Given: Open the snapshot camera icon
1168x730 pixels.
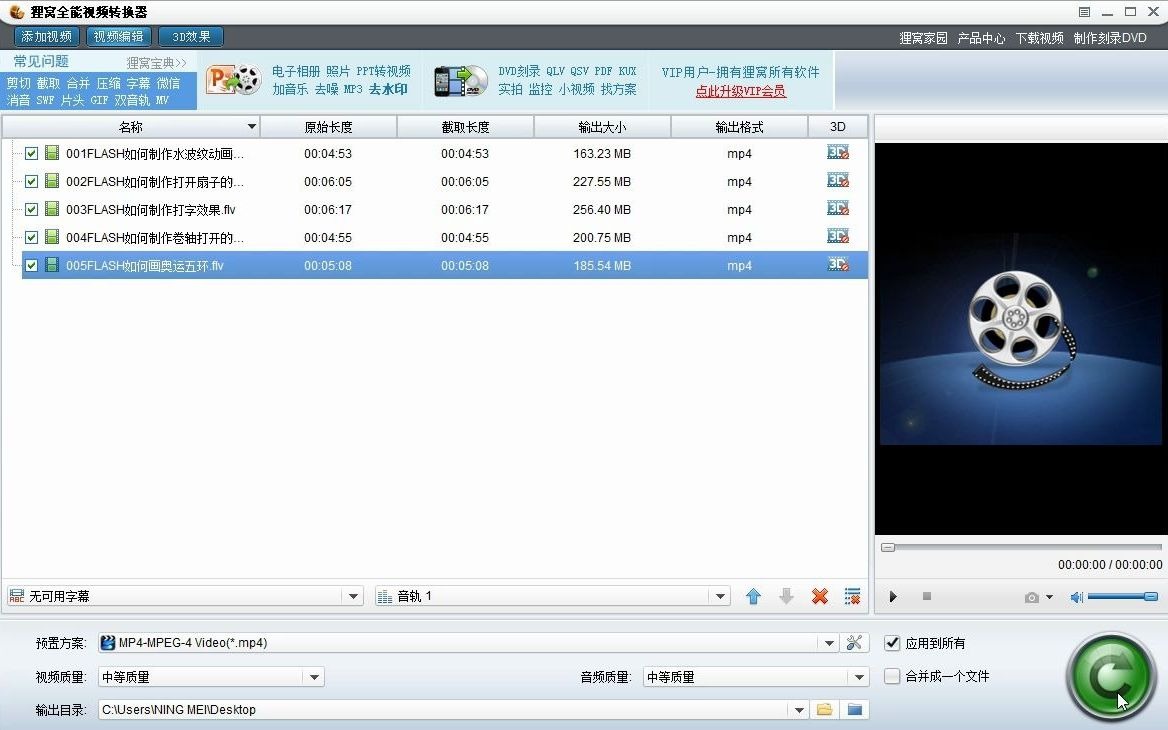Looking at the screenshot, I should point(1033,596).
